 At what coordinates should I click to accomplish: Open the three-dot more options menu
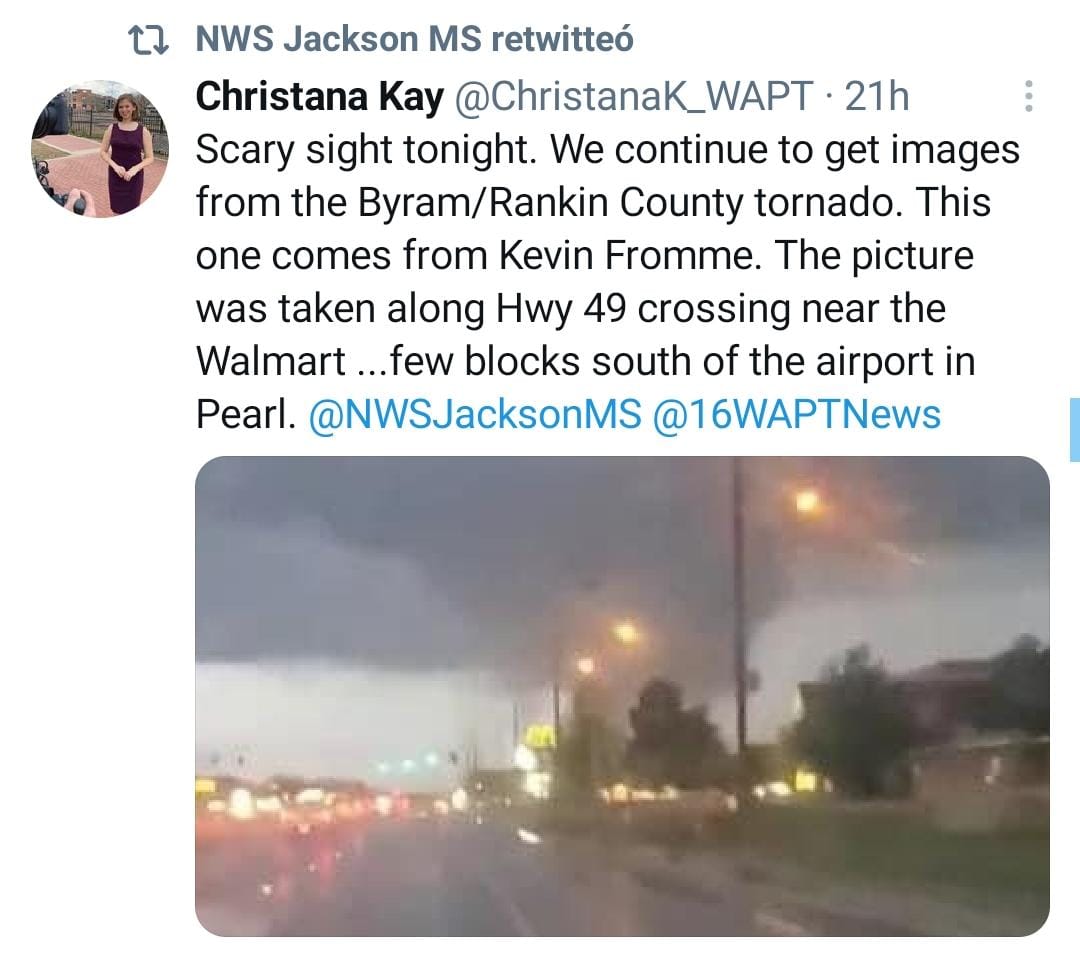[x=1028, y=96]
